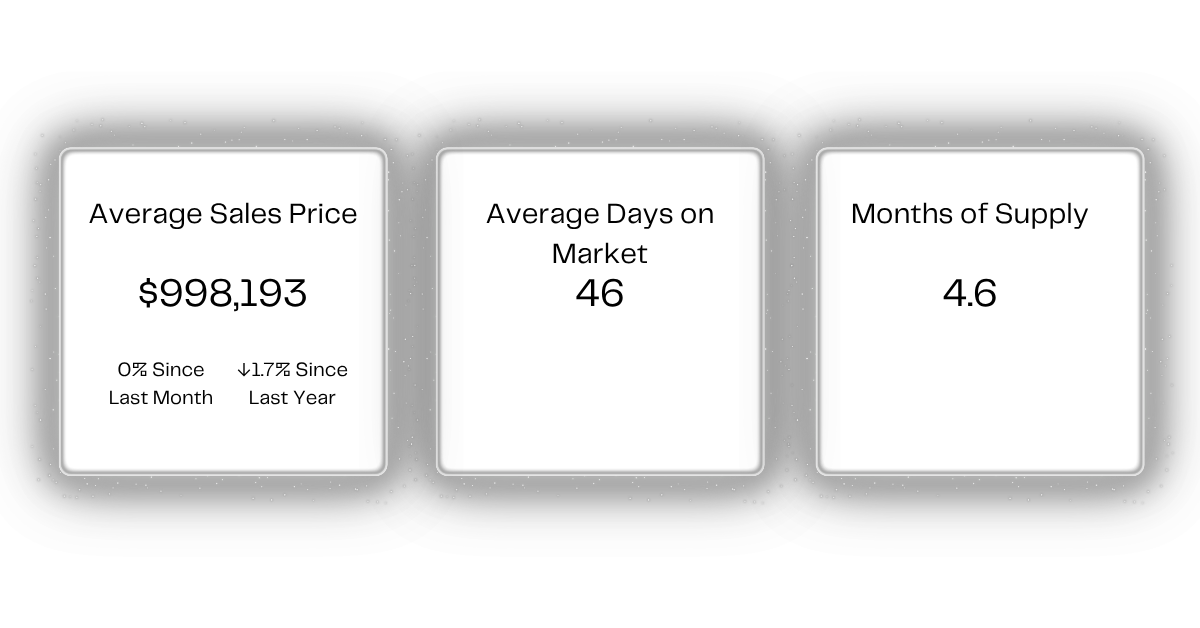Select the 1.7% Since Last Year stat
The height and width of the screenshot is (628, 1200).
click(292, 383)
